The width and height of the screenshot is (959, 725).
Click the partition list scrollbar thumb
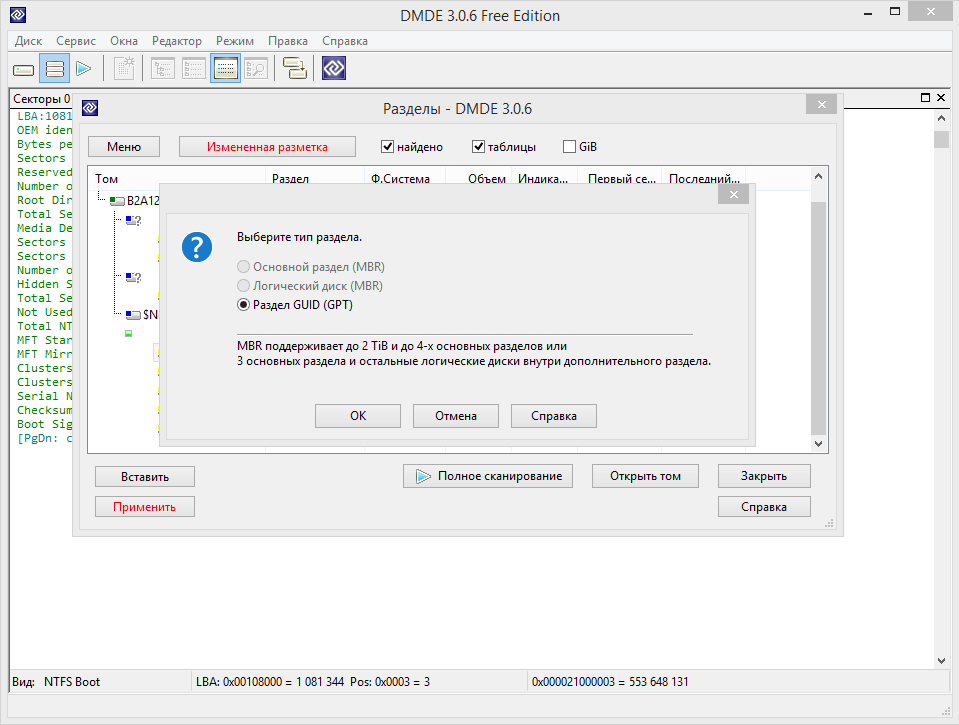[818, 318]
